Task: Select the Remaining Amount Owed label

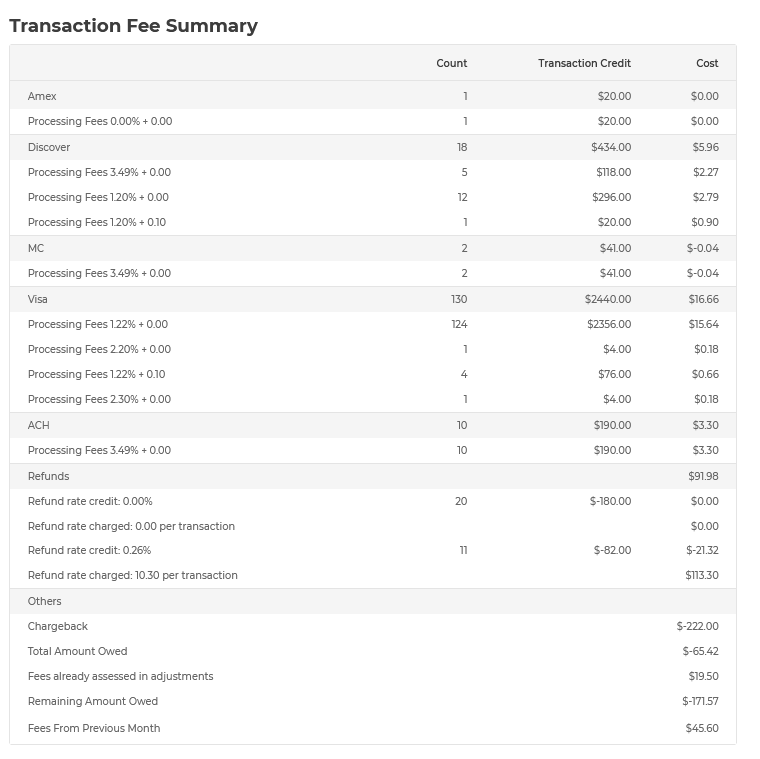Action: click(x=93, y=701)
